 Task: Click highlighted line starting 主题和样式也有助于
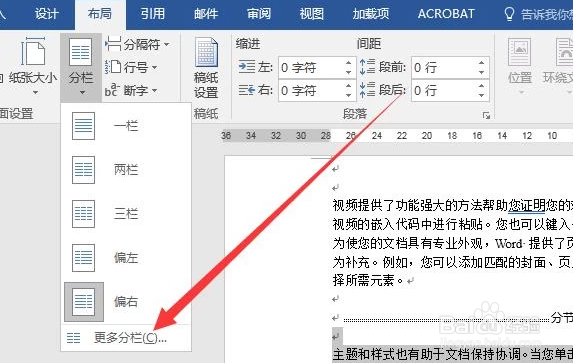(452, 354)
